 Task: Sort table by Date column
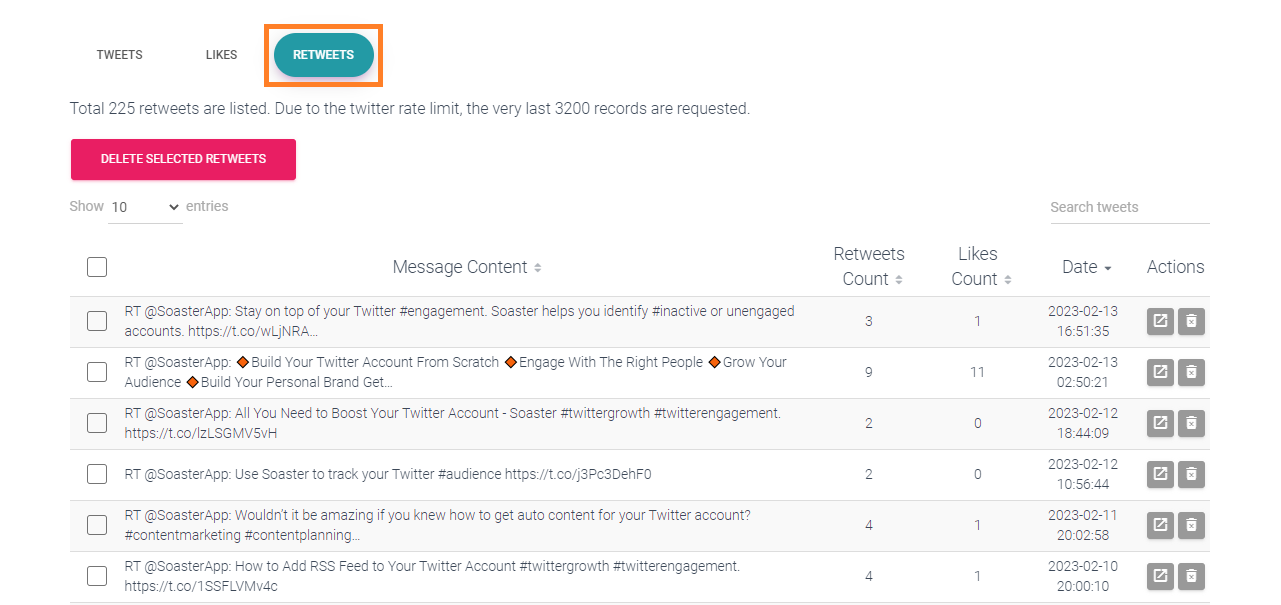click(1086, 267)
